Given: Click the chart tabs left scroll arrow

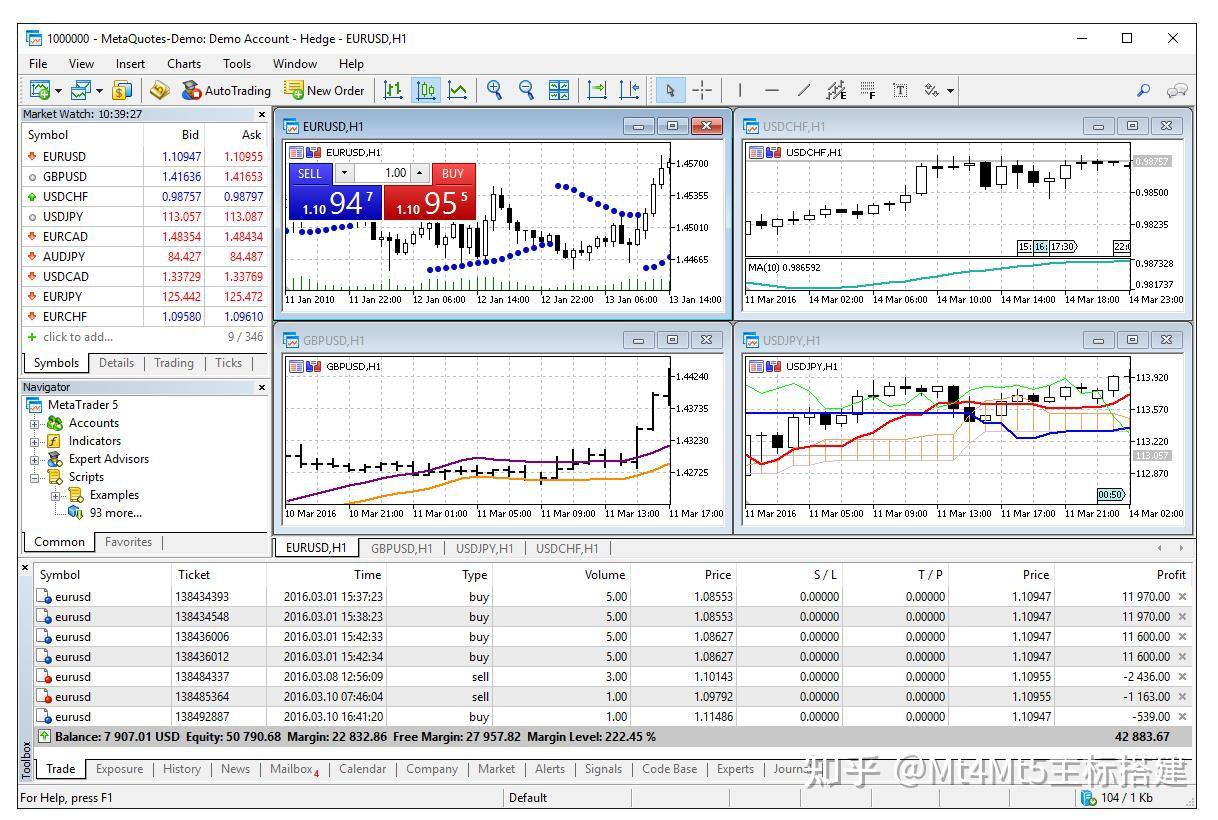Looking at the screenshot, I should [1160, 548].
